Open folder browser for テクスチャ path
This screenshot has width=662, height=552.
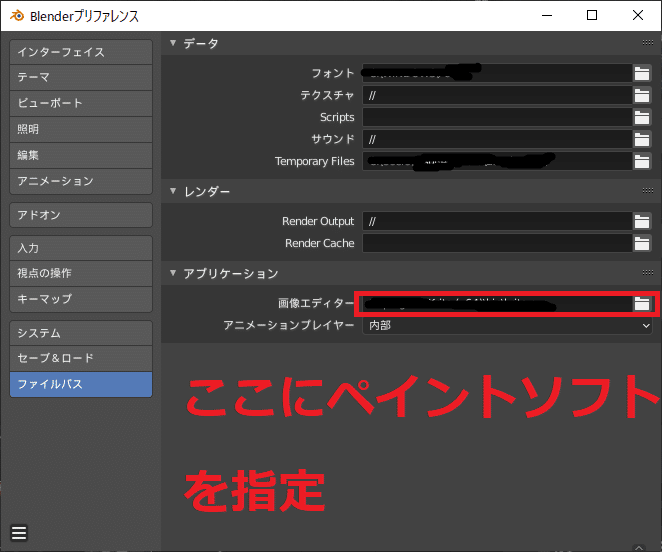tap(642, 95)
